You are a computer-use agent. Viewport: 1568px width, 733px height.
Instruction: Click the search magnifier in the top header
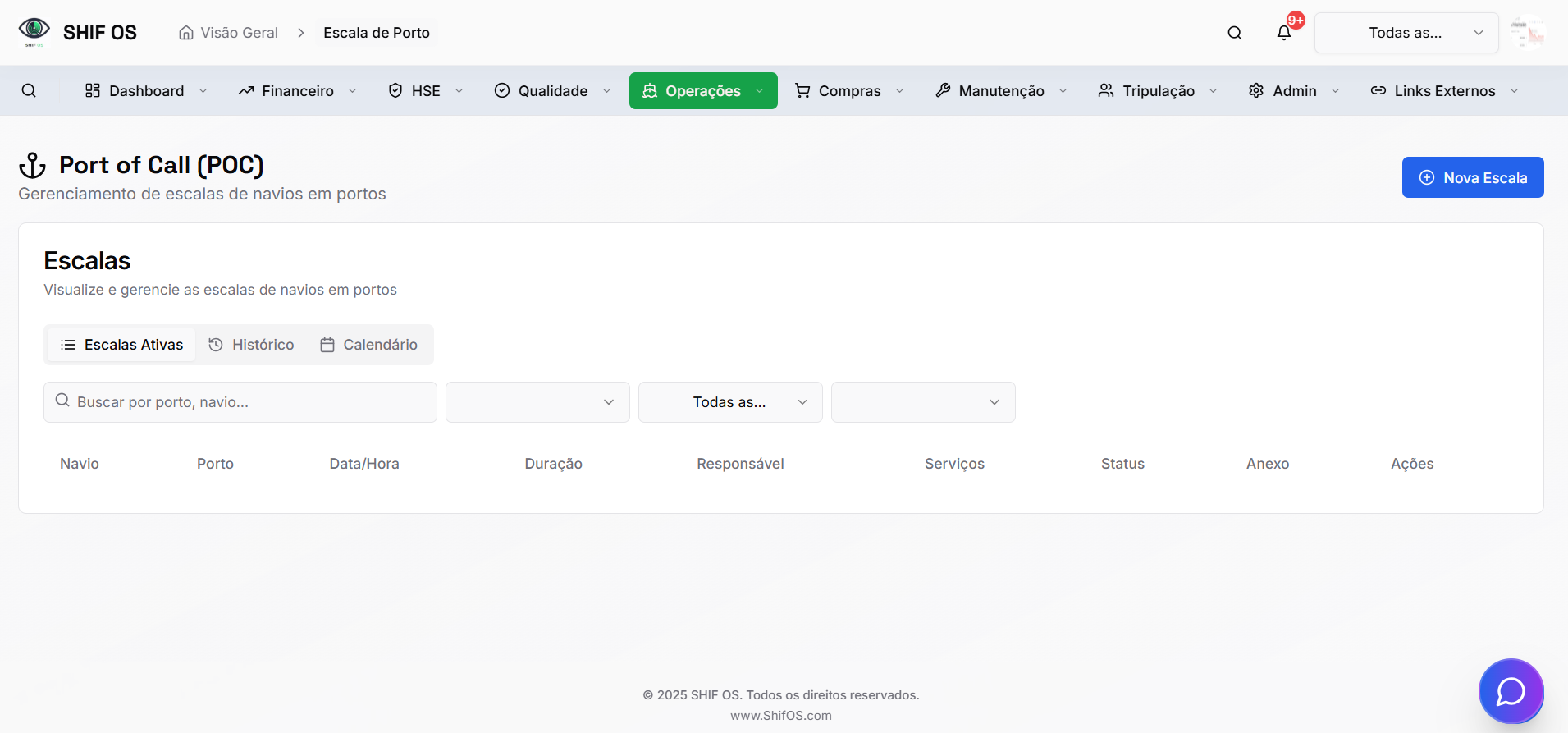pos(1235,33)
